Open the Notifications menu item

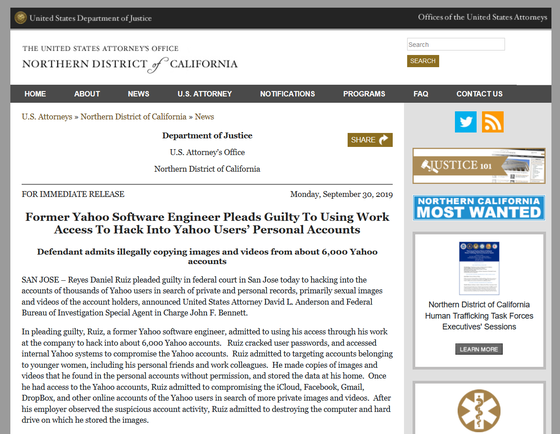tap(288, 94)
